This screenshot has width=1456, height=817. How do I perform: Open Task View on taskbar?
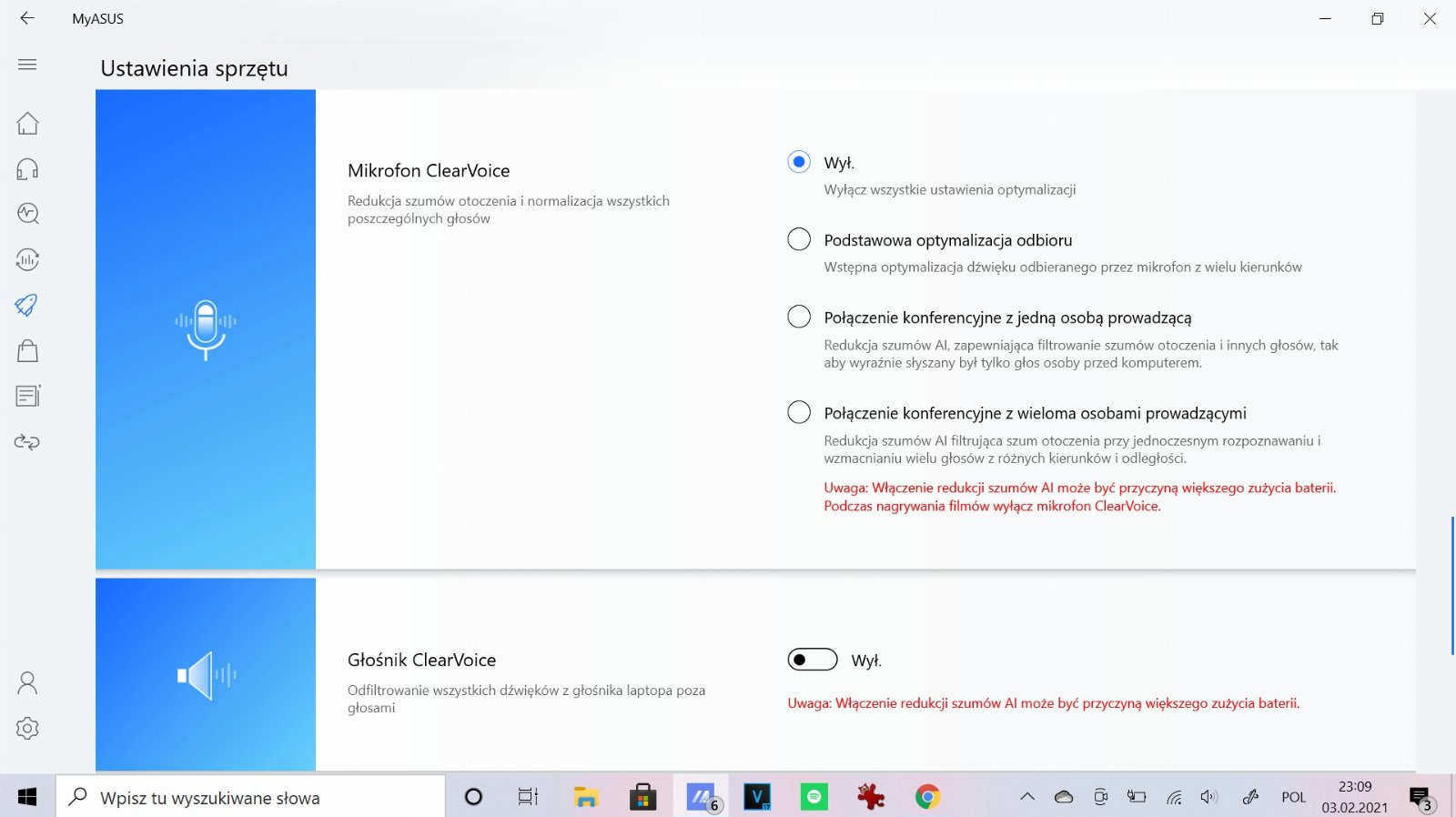tap(528, 797)
